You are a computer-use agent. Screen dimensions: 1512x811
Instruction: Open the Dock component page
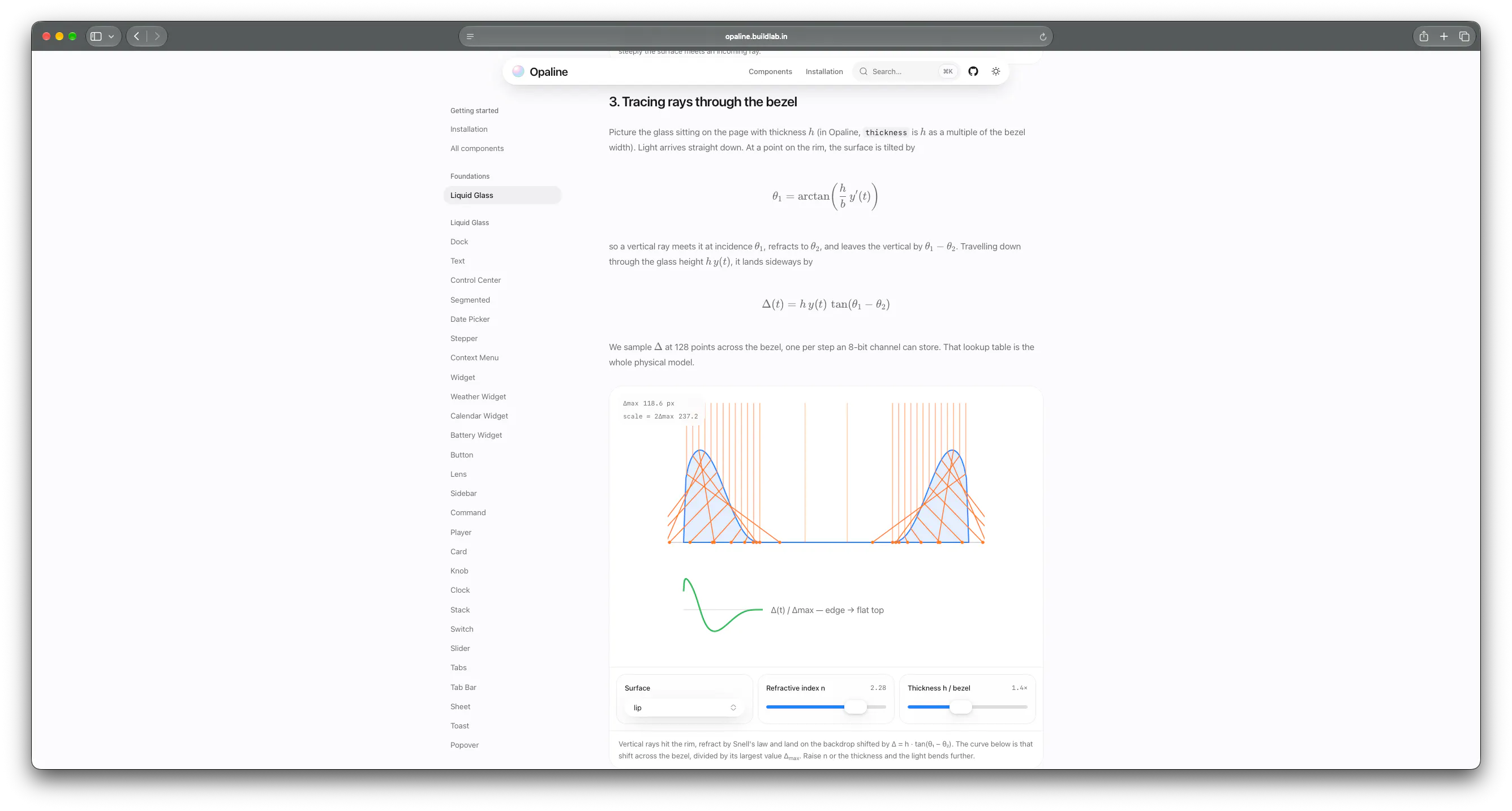459,242
